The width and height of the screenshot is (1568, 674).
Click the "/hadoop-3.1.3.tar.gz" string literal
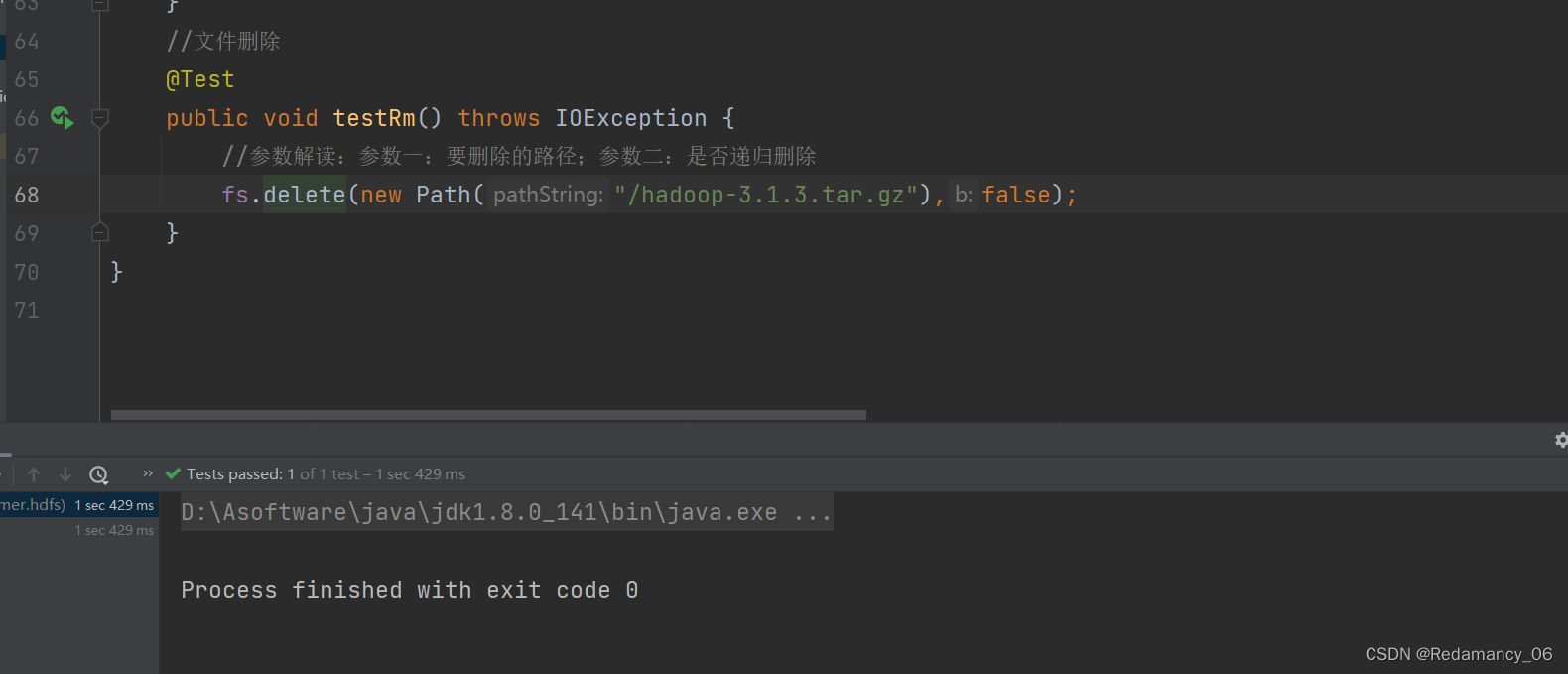coord(766,195)
